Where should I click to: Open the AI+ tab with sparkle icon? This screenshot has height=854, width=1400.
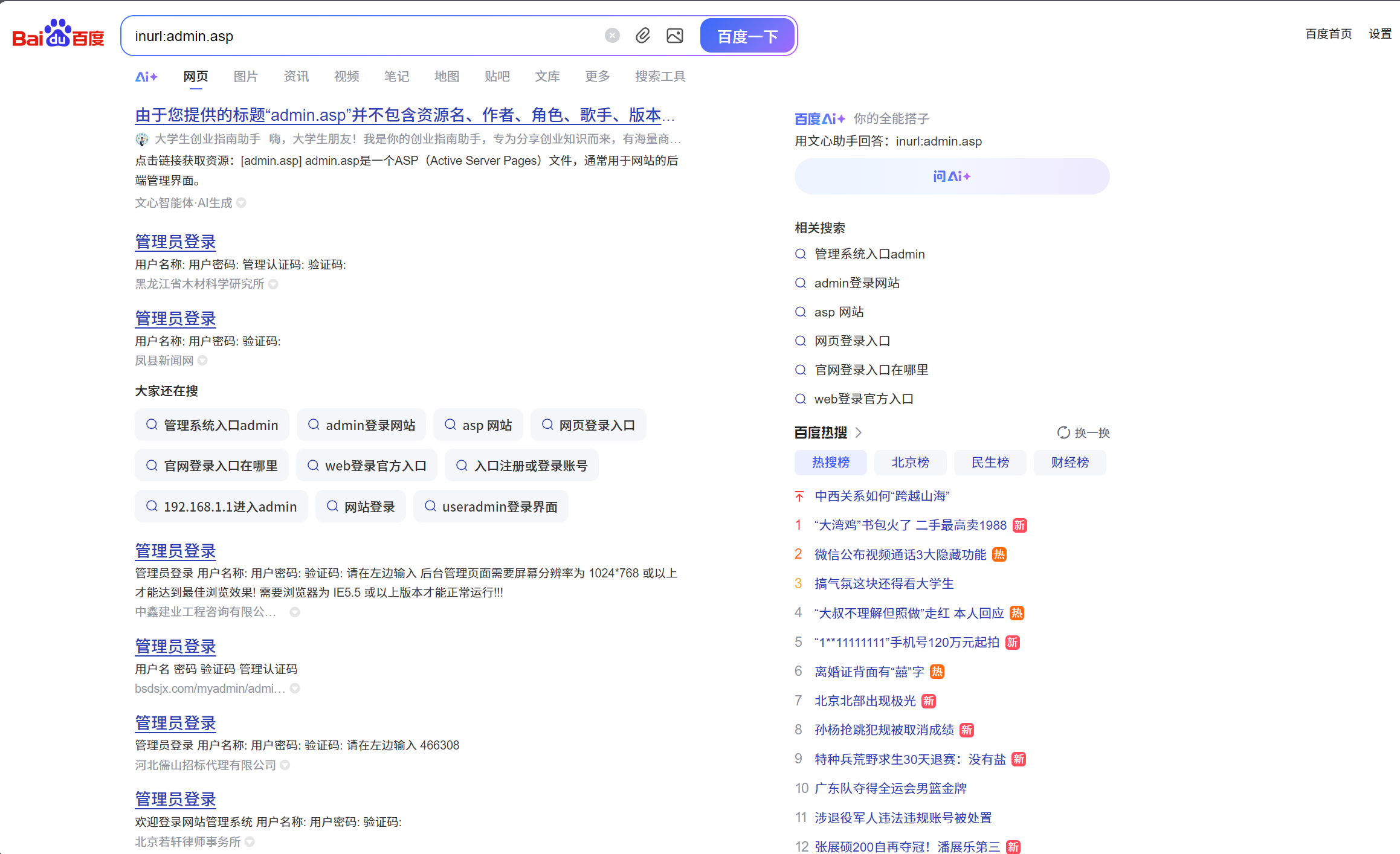click(146, 76)
